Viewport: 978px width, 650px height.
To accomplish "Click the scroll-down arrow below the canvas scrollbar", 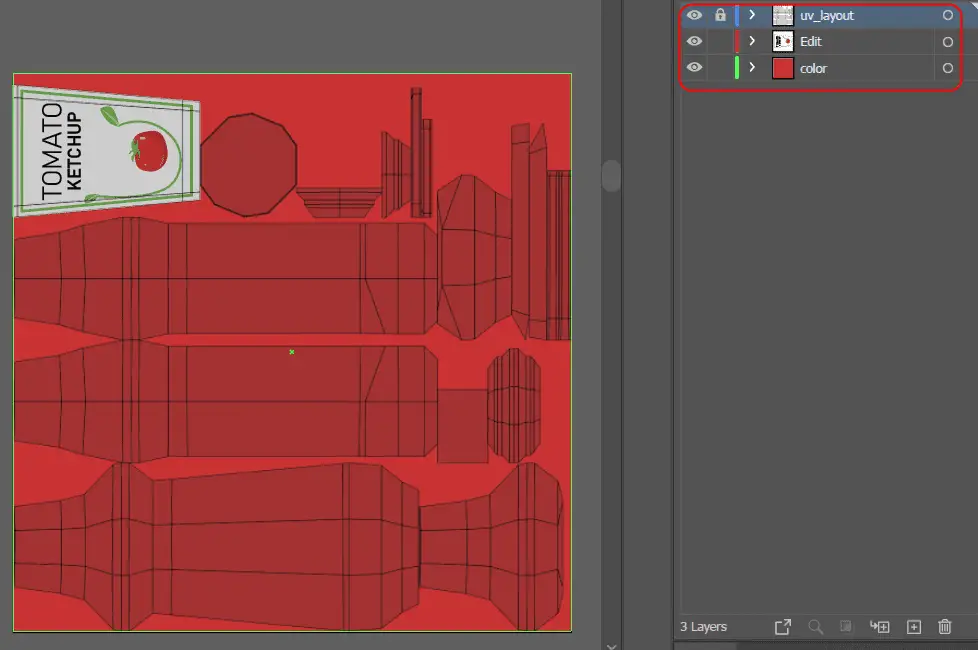I will [611, 646].
